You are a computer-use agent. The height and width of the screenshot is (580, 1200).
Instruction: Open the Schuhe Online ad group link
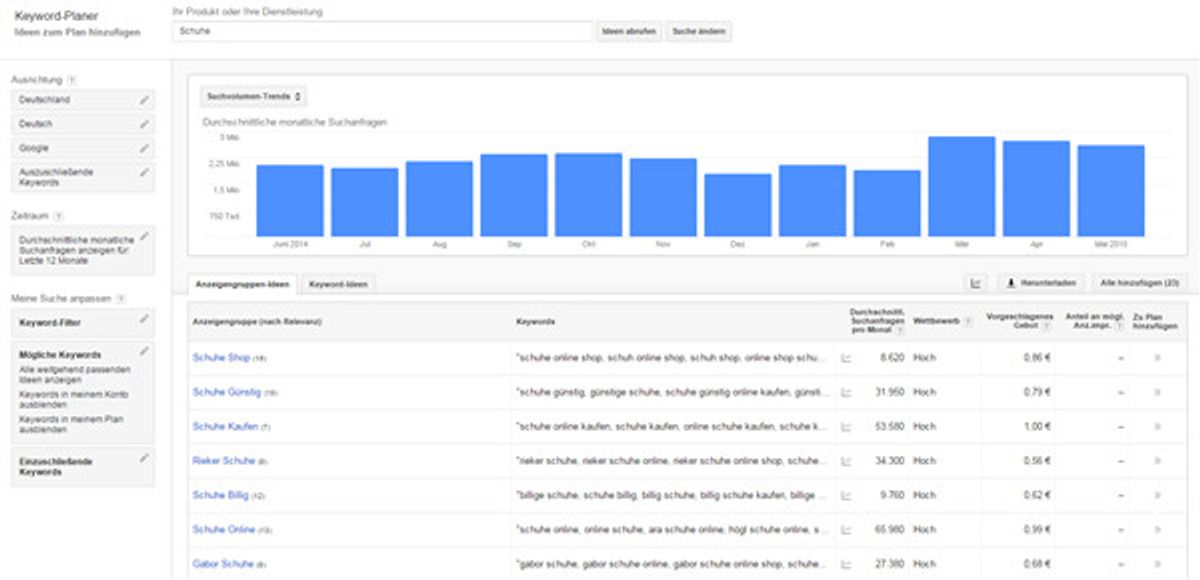click(x=224, y=529)
